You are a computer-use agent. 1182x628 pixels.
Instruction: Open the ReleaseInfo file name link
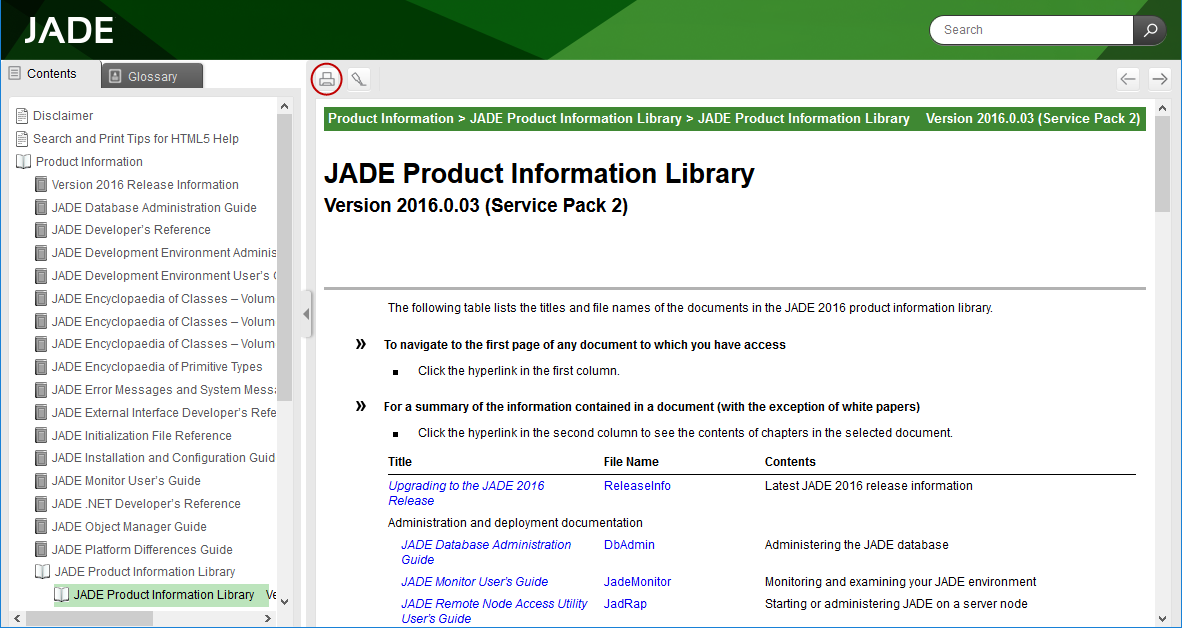(x=637, y=486)
